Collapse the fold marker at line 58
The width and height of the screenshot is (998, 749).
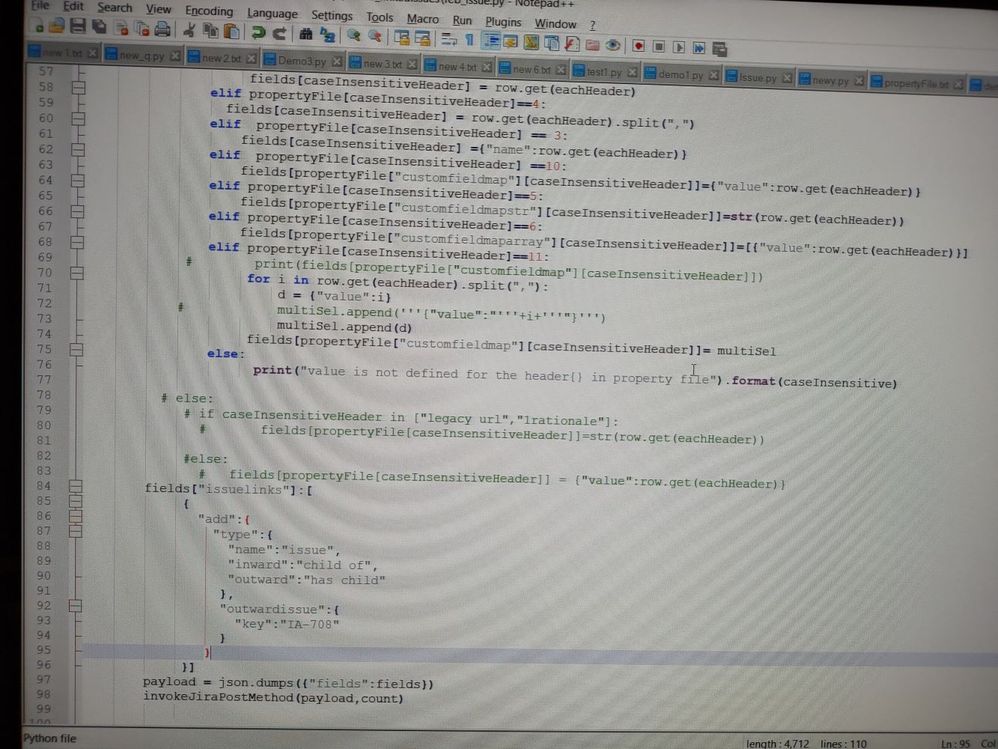78,87
